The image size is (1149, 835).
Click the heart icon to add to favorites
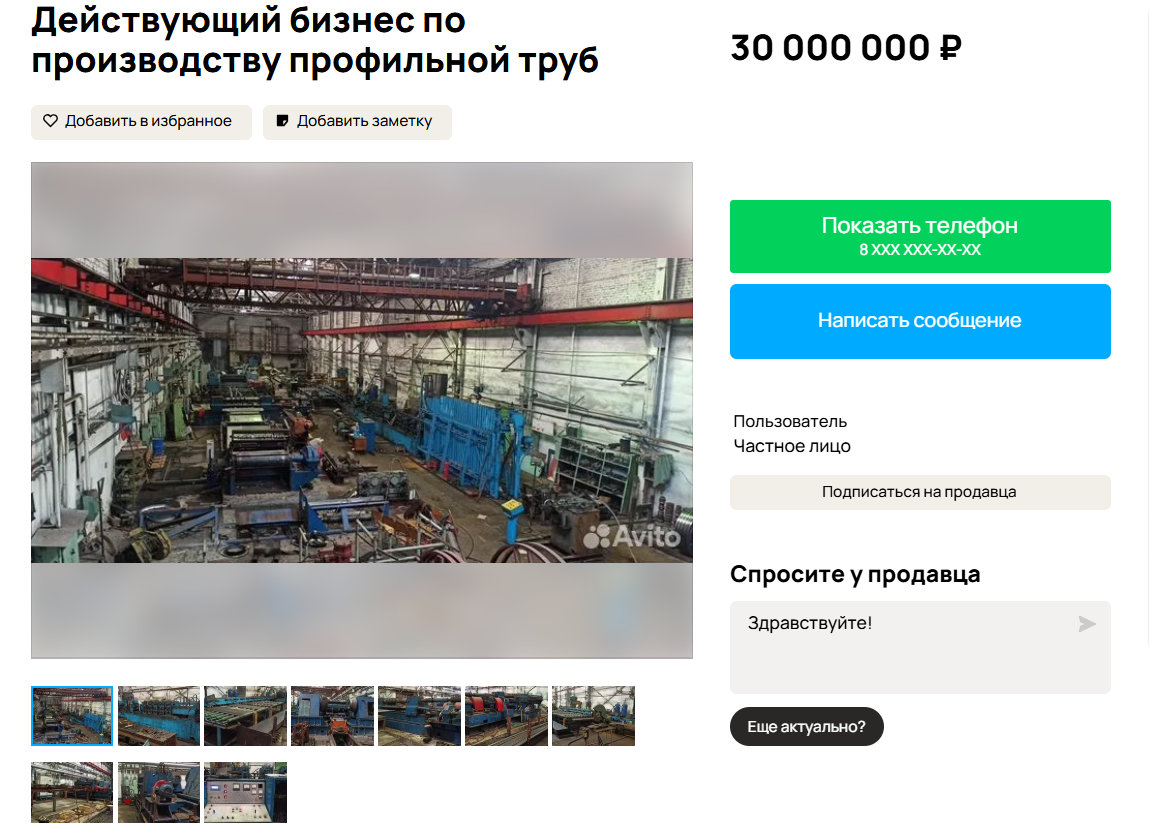pos(50,121)
